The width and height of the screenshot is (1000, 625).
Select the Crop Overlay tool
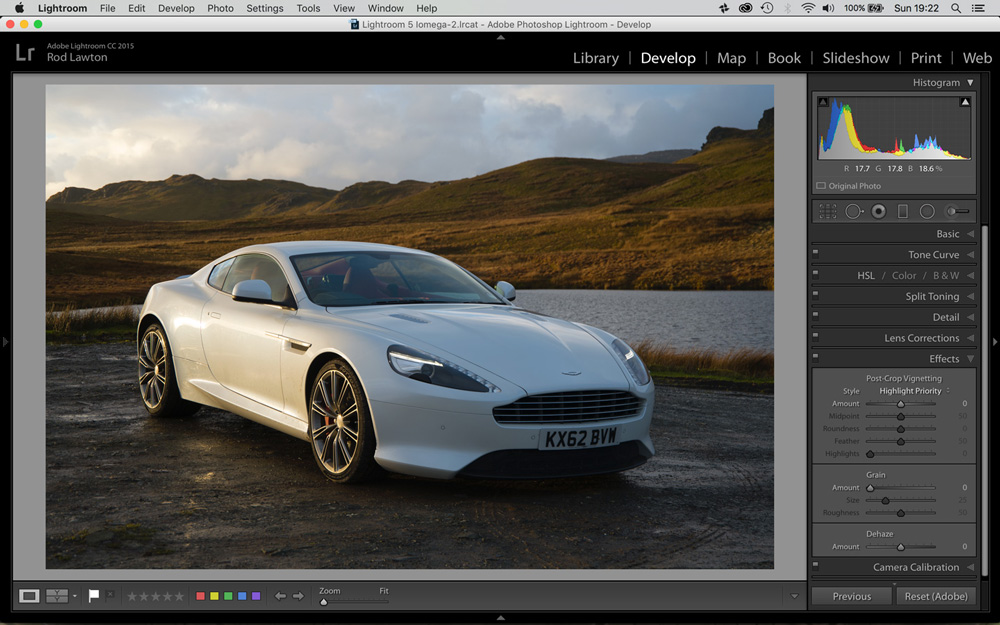828,211
